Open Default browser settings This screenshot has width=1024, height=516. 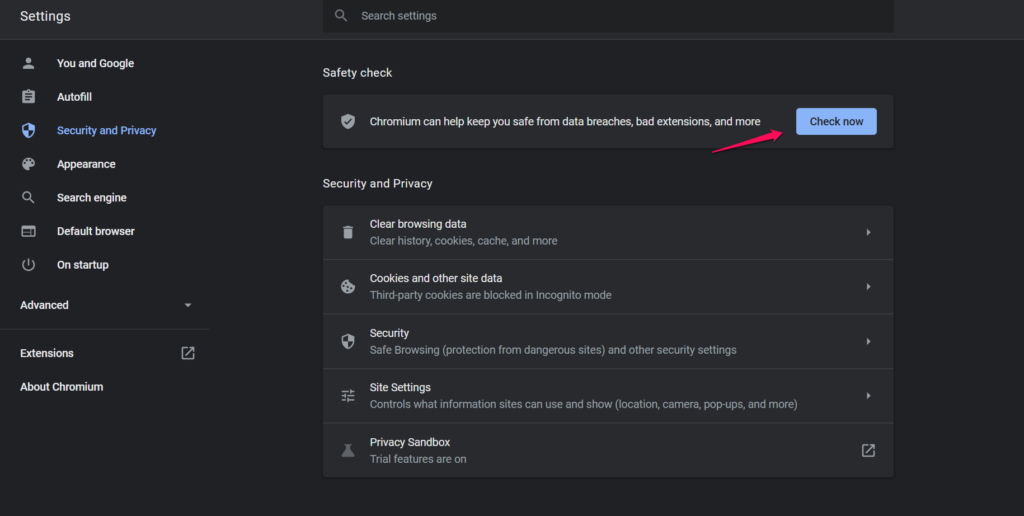click(x=95, y=231)
